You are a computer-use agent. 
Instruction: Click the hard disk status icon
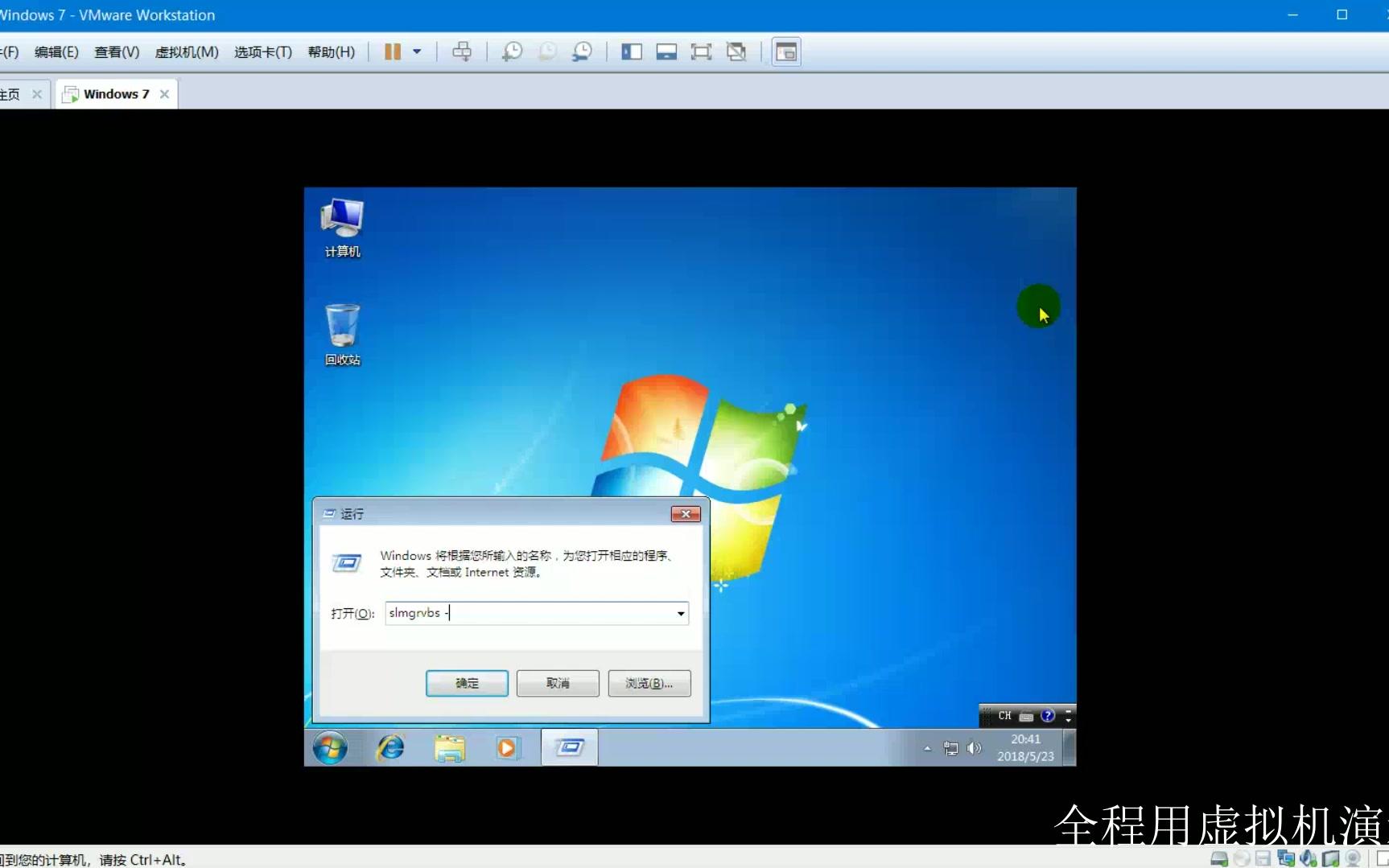[1219, 858]
